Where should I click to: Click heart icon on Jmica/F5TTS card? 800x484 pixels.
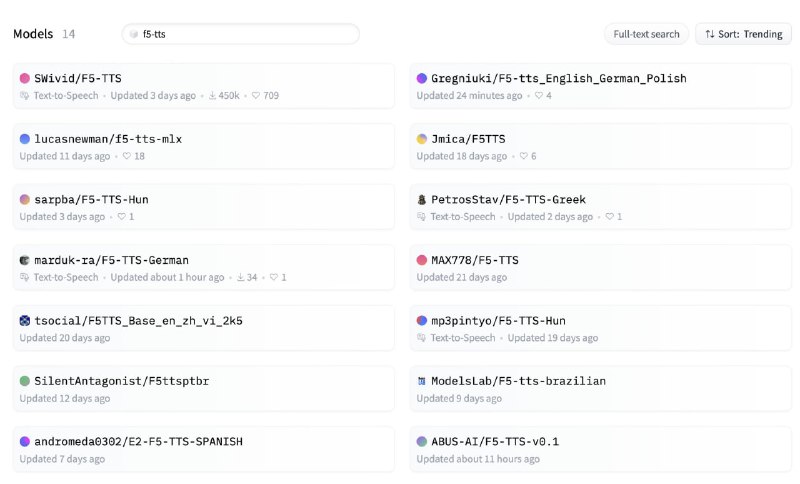[x=523, y=156]
